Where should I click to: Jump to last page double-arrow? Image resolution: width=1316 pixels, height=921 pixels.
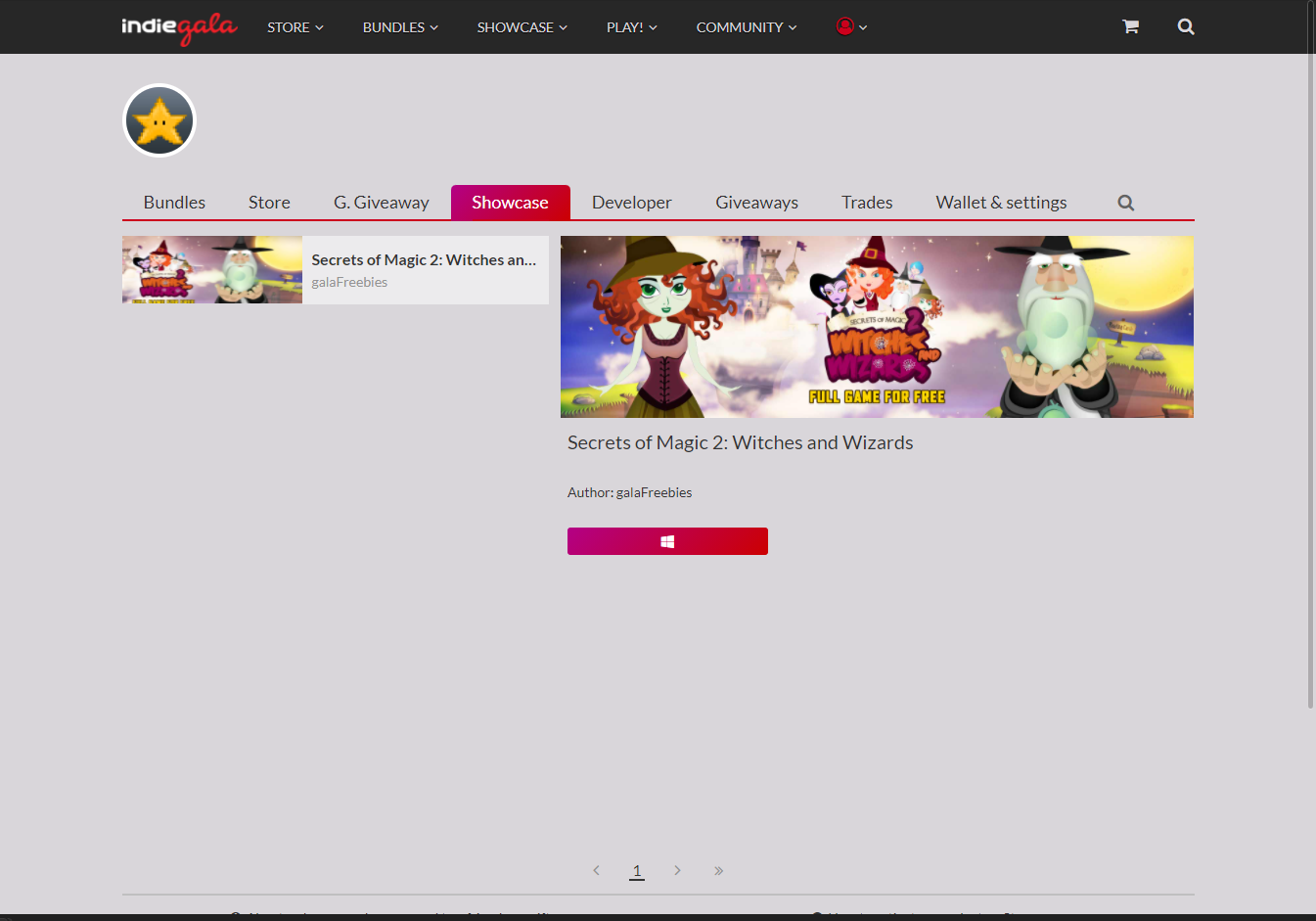[718, 870]
